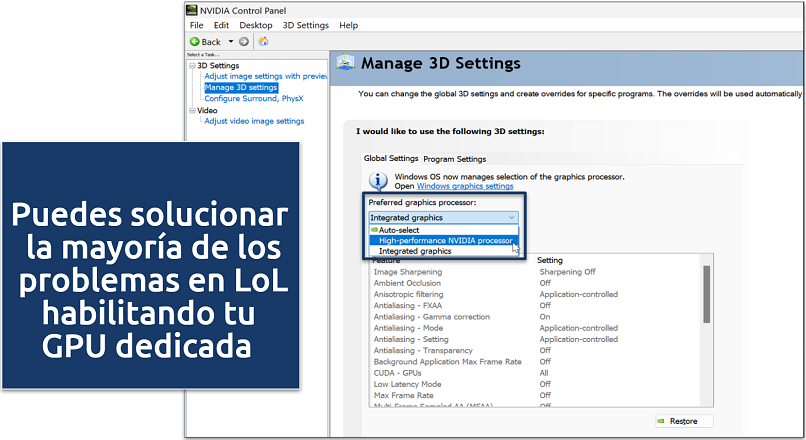Open the Desktop menu
The width and height of the screenshot is (806, 440).
[x=256, y=25]
